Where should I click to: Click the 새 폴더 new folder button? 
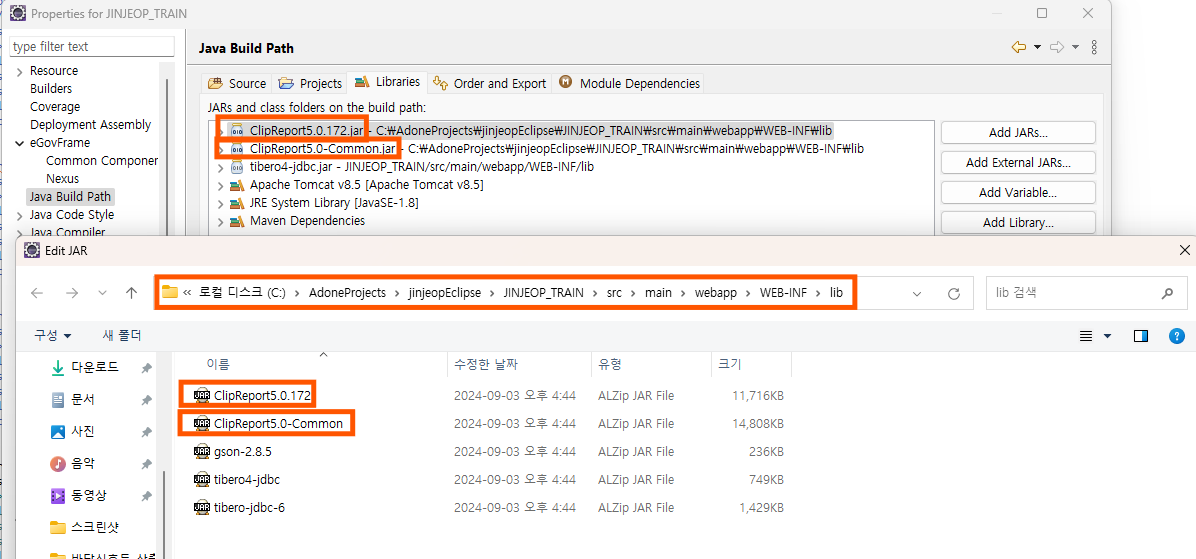(x=122, y=336)
